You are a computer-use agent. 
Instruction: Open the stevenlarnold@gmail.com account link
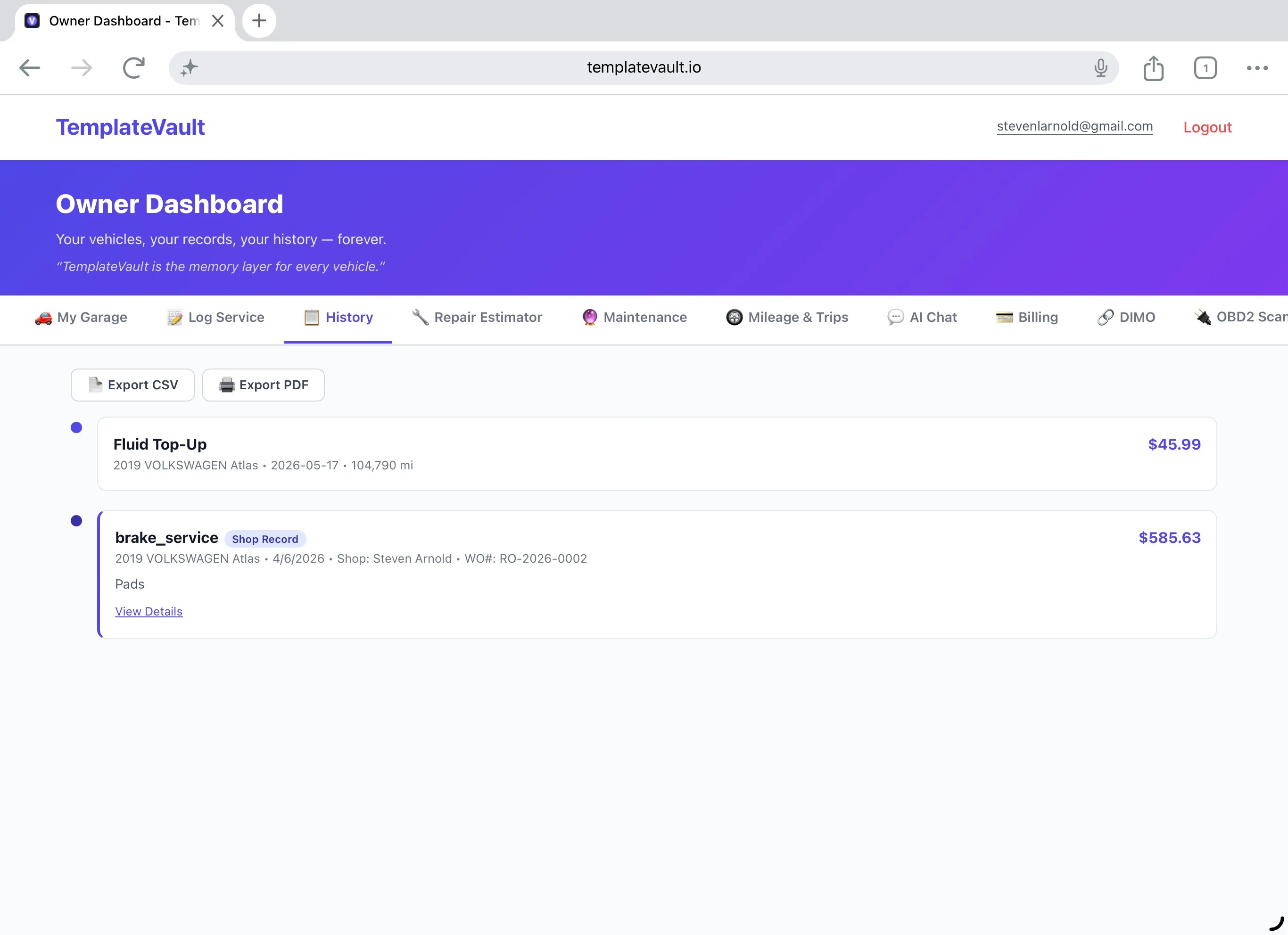tap(1074, 126)
